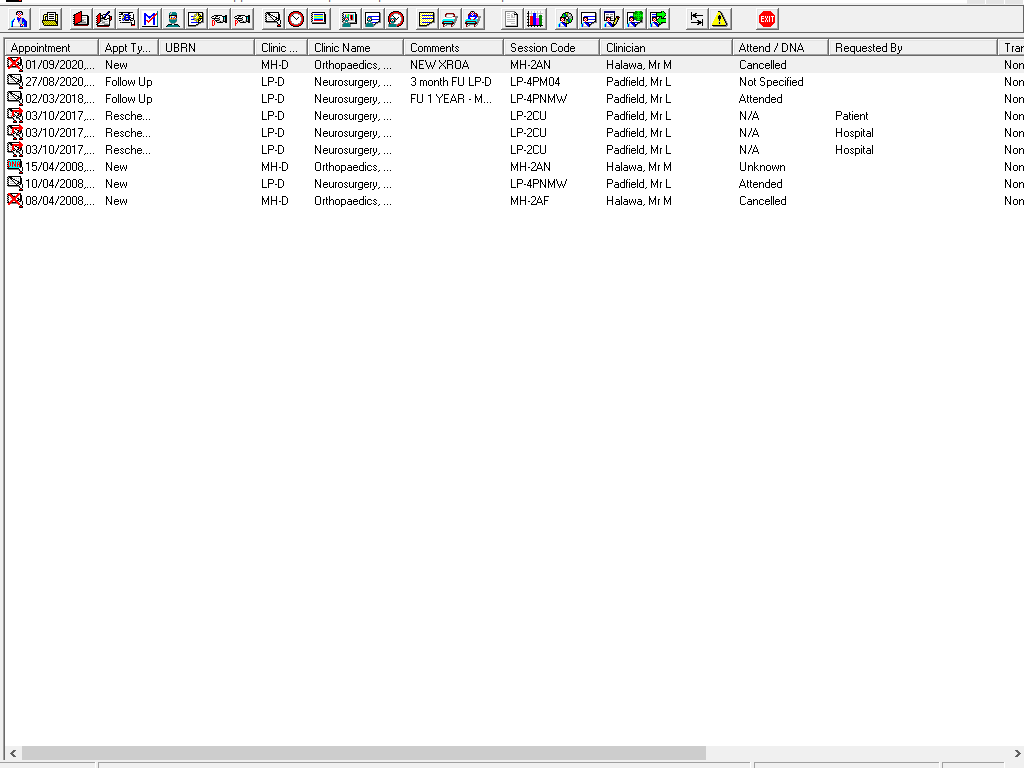Click the horizontal scrollbar right arrow
This screenshot has width=1024, height=768.
tap(1017, 753)
